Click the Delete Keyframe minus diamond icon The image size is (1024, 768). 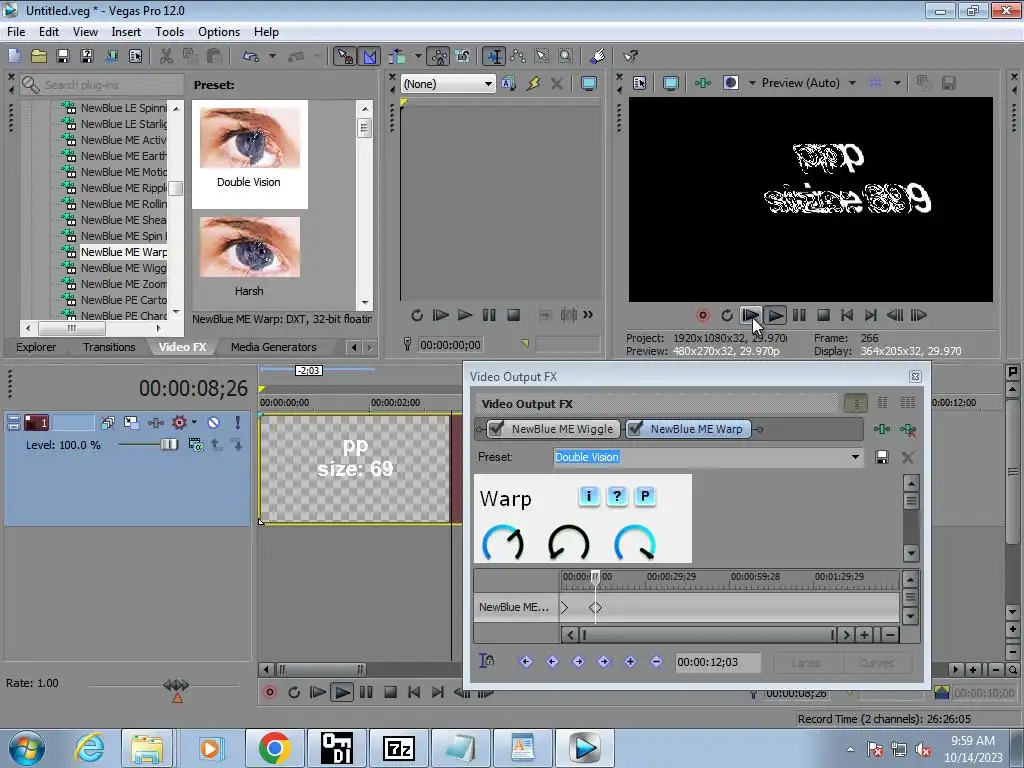[x=656, y=662]
